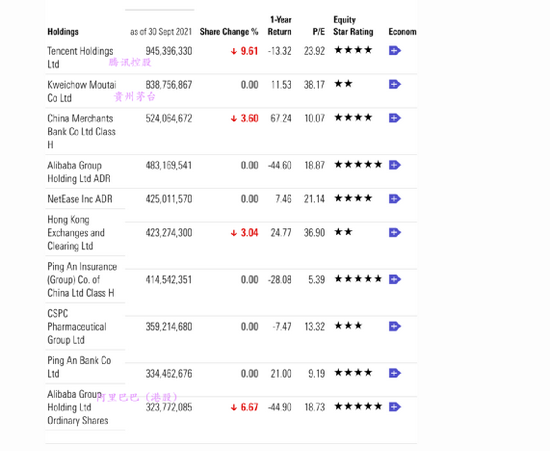Viewport: 550px width, 451px height.
Task: Click the 'as of 30 Sept 2021' header
Action: pos(161,32)
